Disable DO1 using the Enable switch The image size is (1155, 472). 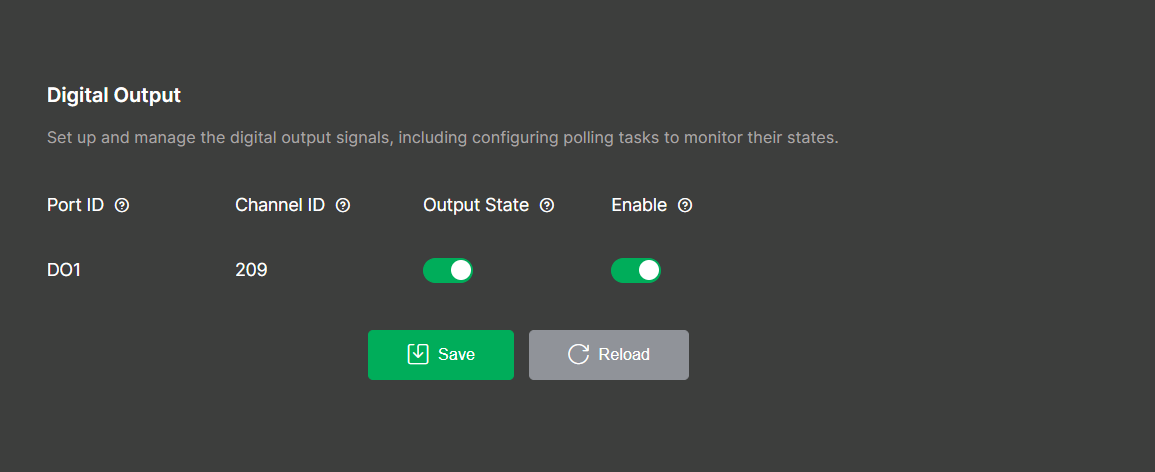click(x=636, y=270)
